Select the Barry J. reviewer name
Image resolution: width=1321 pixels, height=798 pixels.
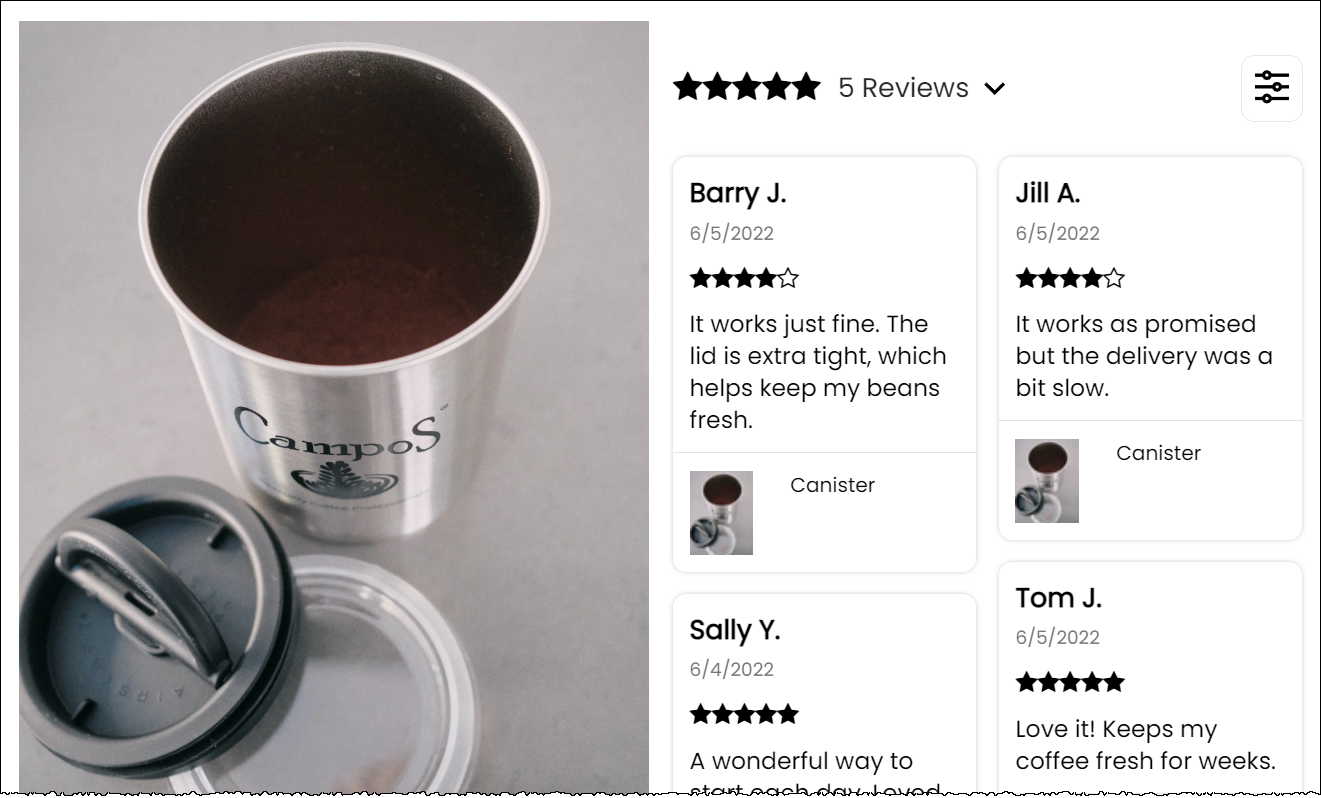pos(738,193)
